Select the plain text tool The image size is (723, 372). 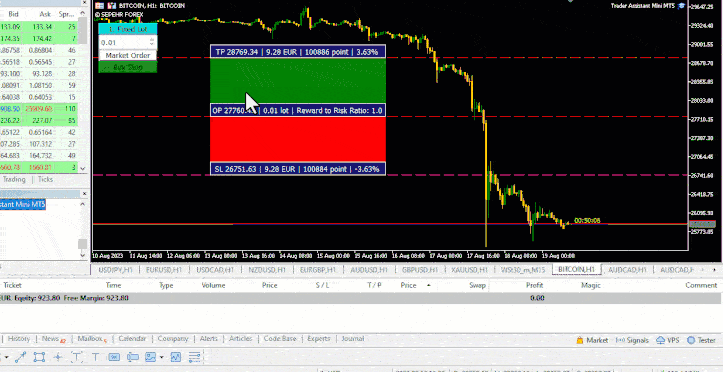pos(95,357)
